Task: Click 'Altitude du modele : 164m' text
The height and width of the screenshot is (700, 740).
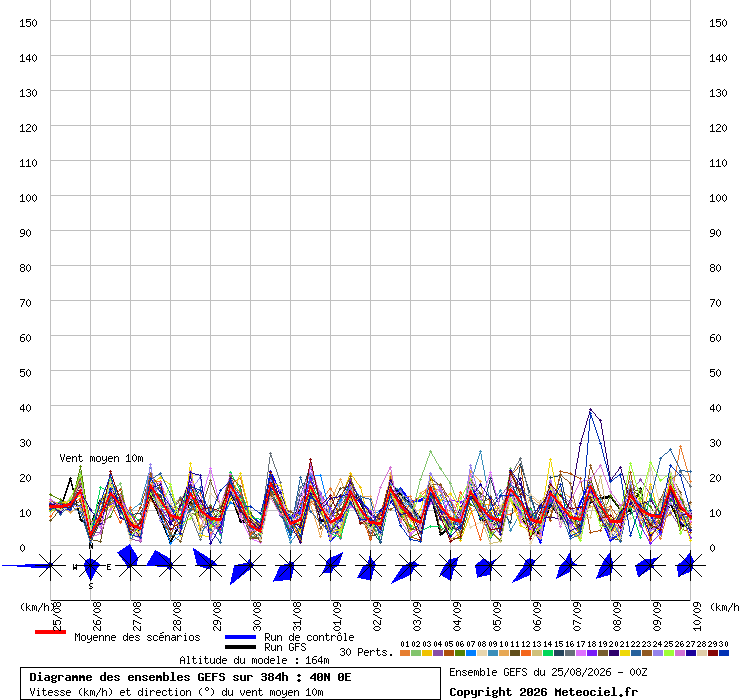Action: point(254,660)
